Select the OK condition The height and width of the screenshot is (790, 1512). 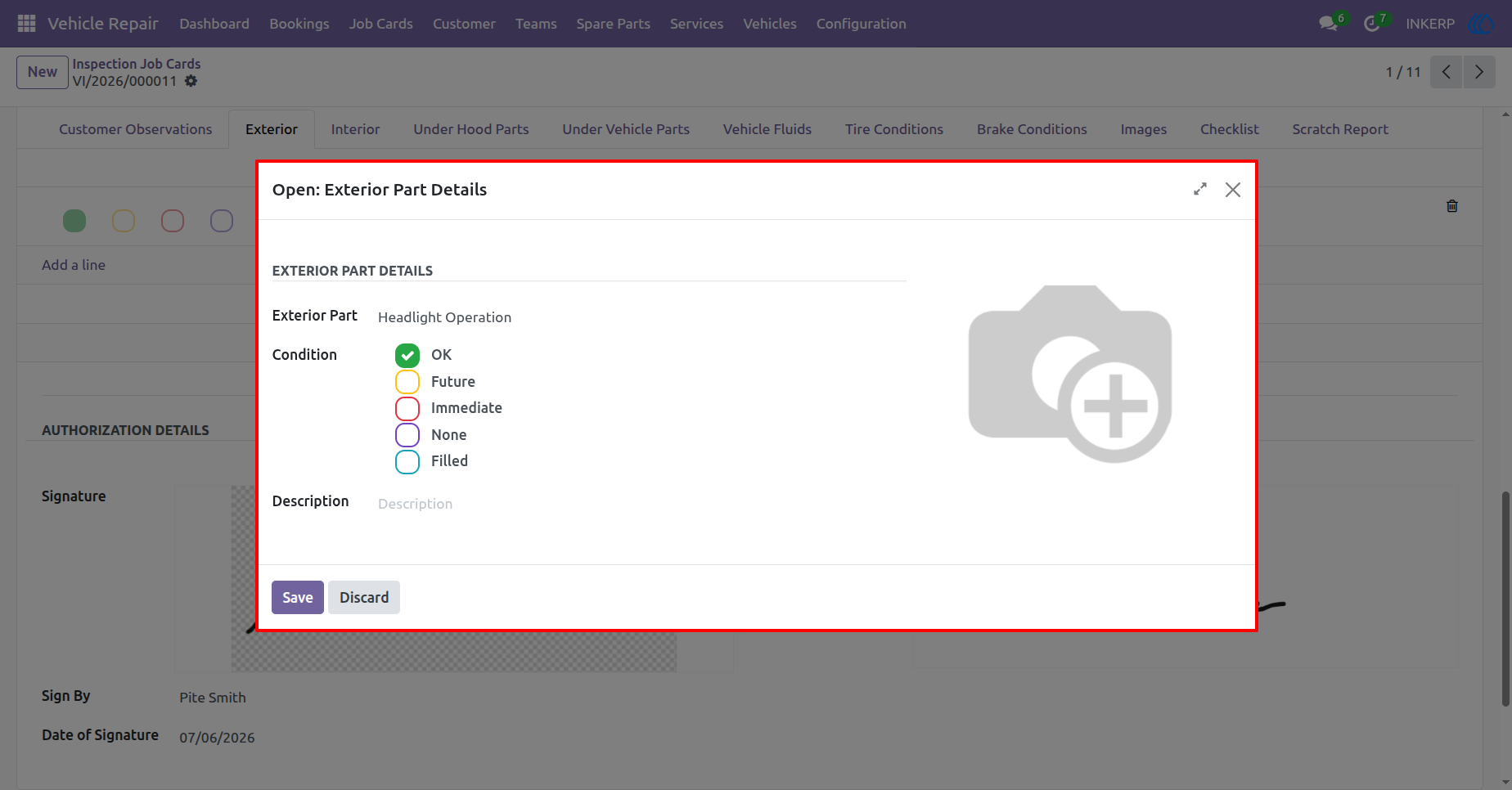pos(407,355)
